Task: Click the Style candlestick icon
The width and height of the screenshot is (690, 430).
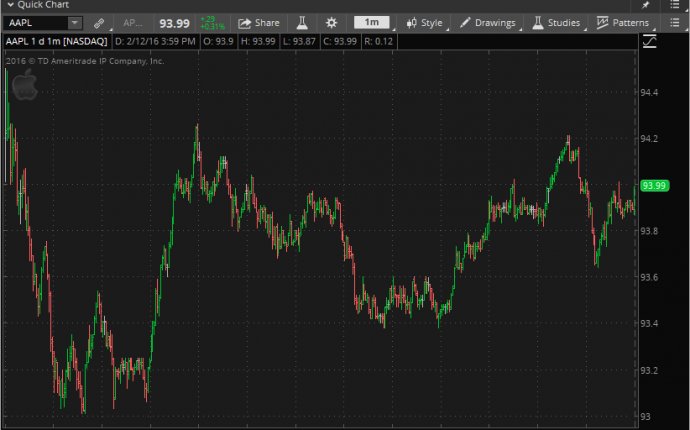Action: point(411,23)
